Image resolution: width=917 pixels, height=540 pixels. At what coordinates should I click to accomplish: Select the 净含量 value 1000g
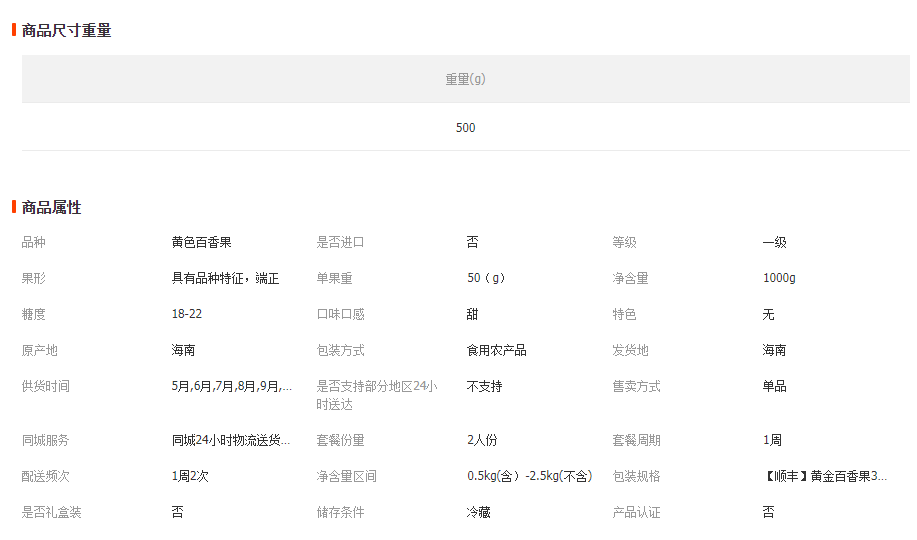click(779, 279)
